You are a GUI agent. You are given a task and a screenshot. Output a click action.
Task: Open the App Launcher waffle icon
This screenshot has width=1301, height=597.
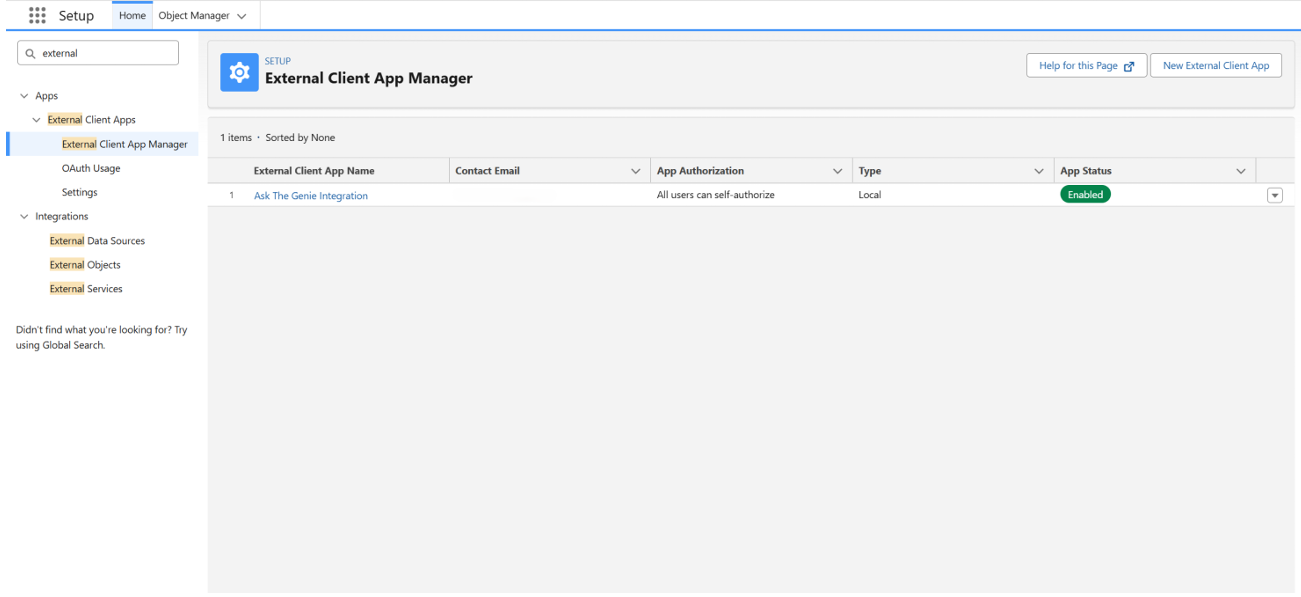[38, 15]
